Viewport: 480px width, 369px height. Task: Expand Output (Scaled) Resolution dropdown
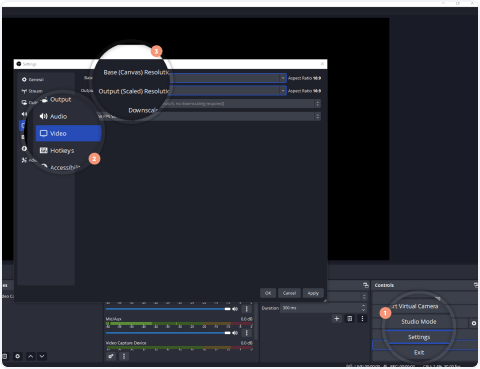228,91
